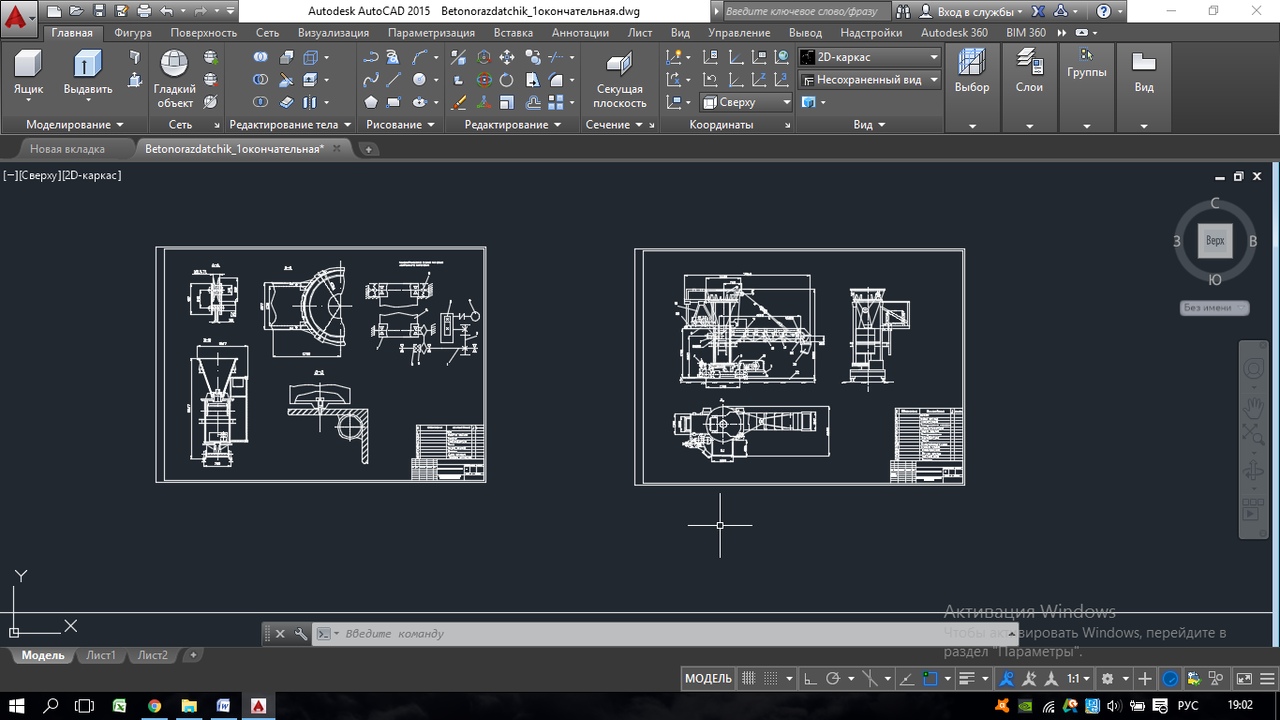Image resolution: width=1280 pixels, height=720 pixels.
Task: Add a new layout with plus tab
Action: 193,655
